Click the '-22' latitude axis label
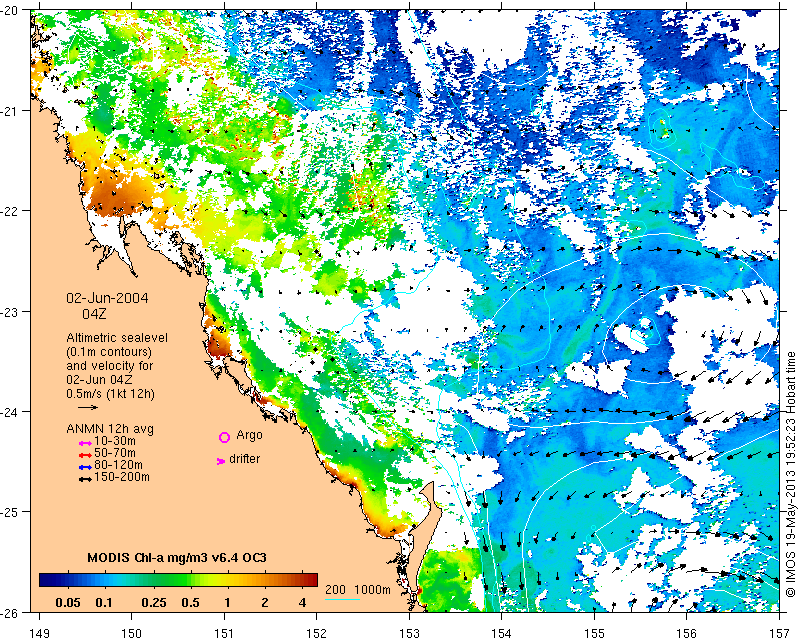 9,211
